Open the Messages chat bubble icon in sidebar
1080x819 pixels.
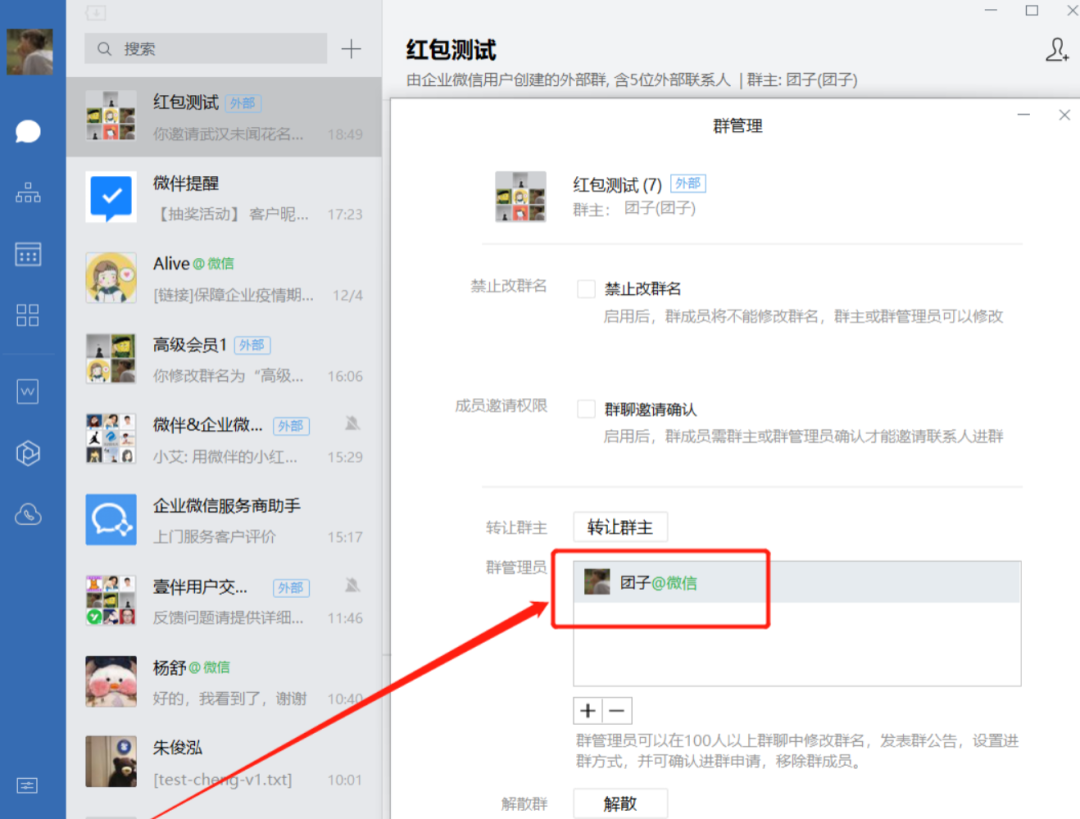[28, 131]
